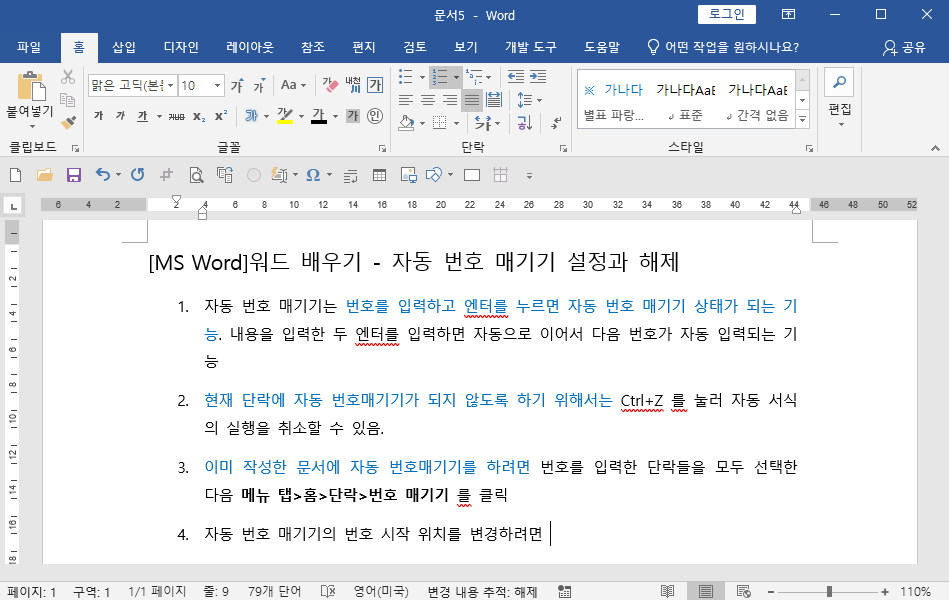Open line spacing dropdown
This screenshot has width=949, height=600.
pyautogui.click(x=529, y=100)
